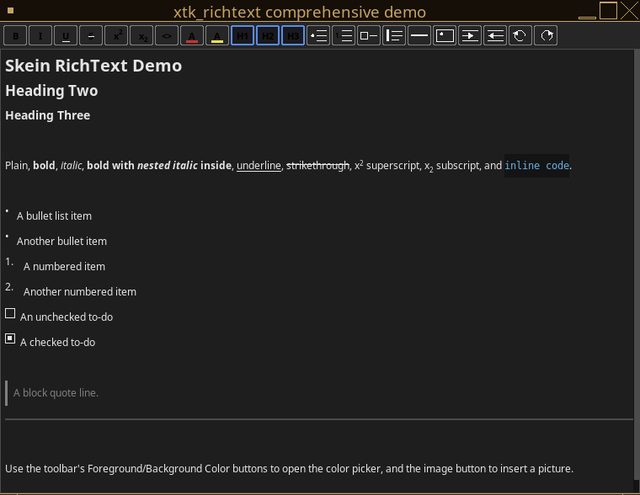Image resolution: width=640 pixels, height=495 pixels.
Task: Uncheck the 'A checked to-do' box
Action: point(10,339)
